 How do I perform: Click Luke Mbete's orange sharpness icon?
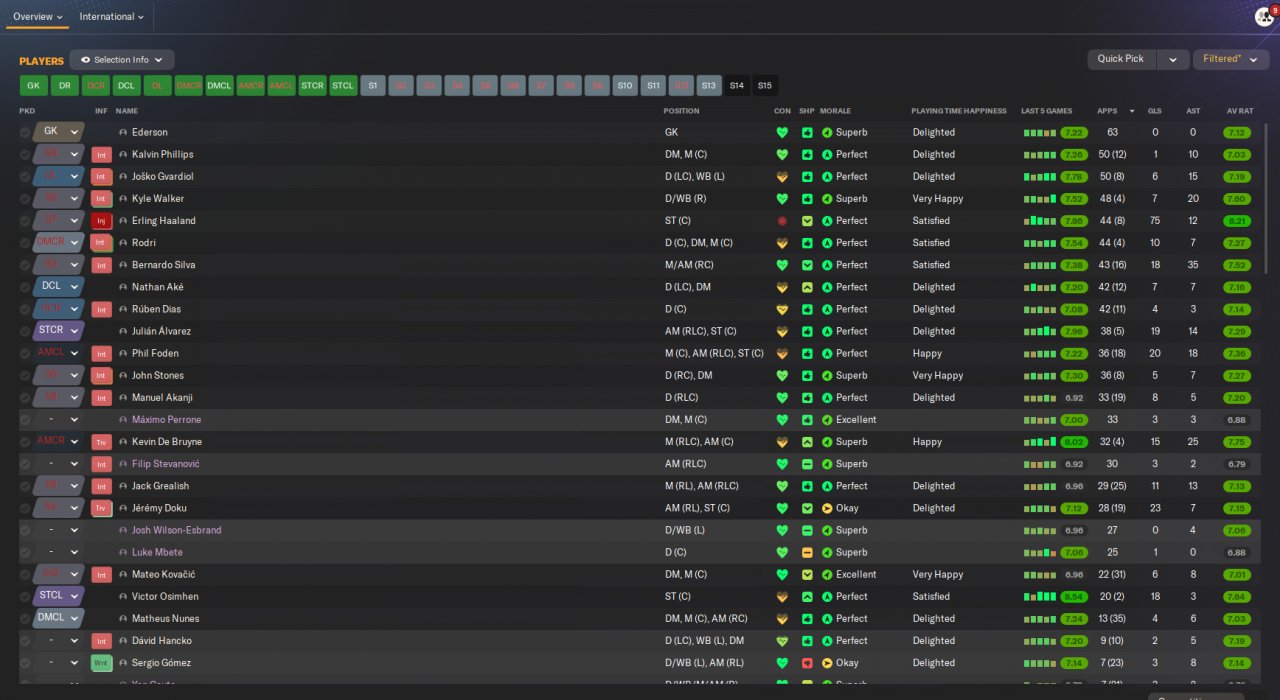[807, 552]
